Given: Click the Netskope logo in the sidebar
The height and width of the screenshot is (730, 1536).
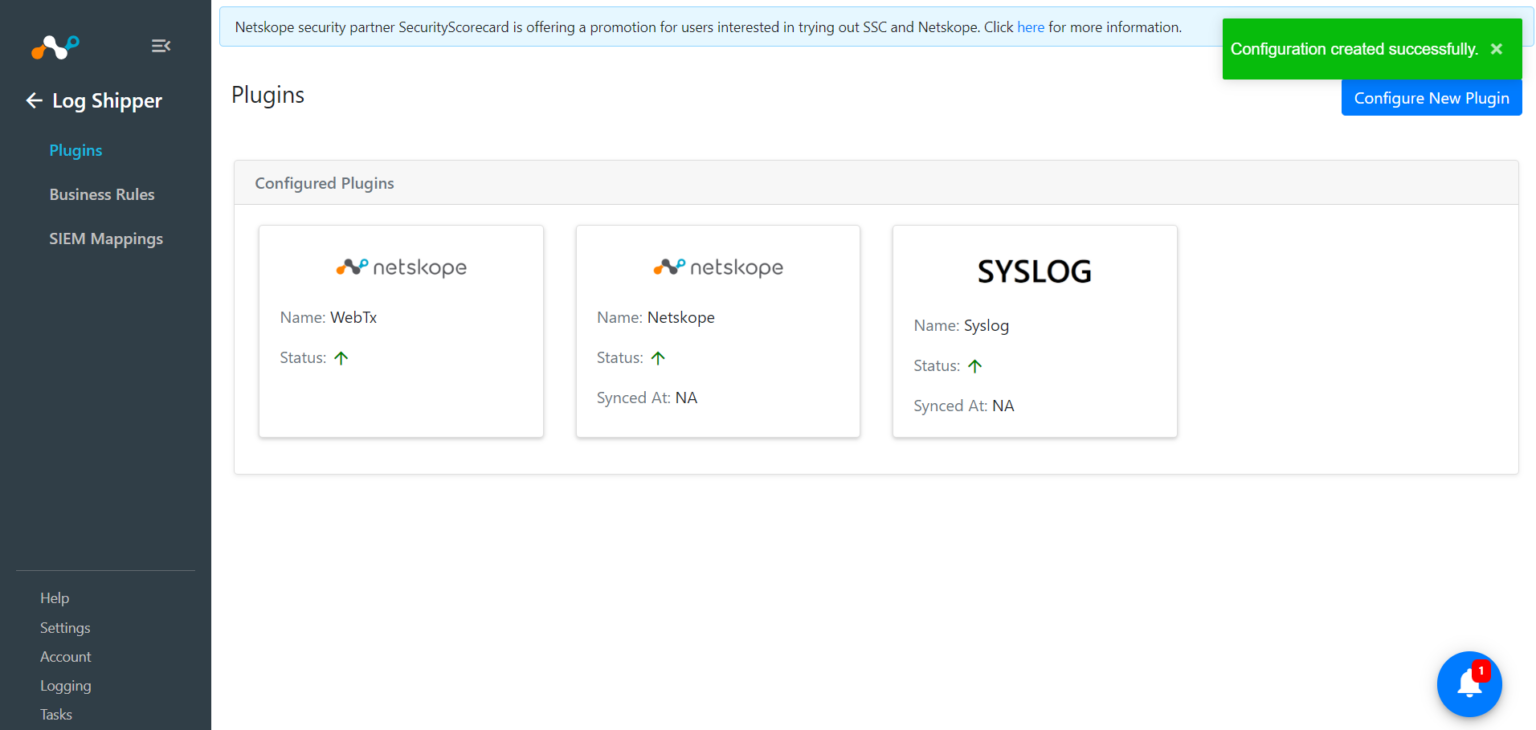Looking at the screenshot, I should point(55,46).
